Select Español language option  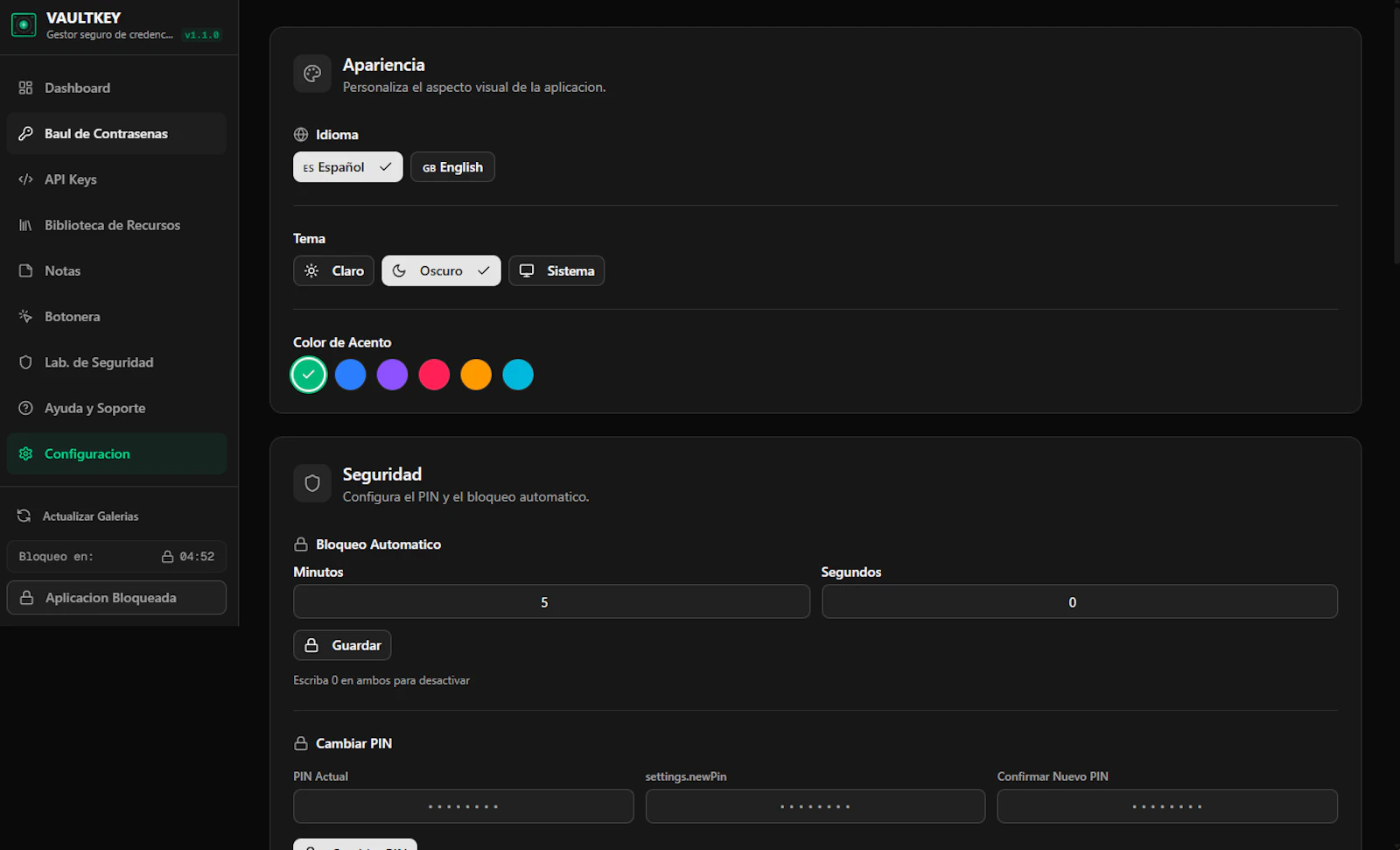click(x=348, y=167)
